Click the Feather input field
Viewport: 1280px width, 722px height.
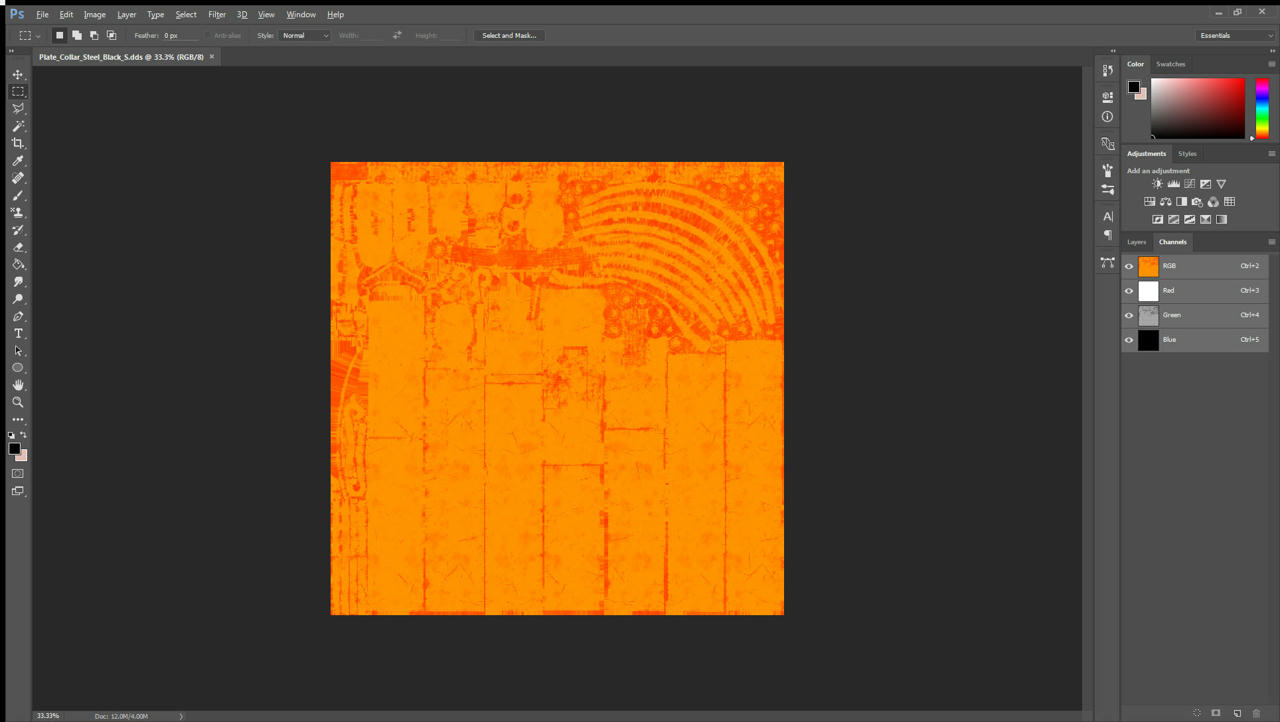pos(180,35)
